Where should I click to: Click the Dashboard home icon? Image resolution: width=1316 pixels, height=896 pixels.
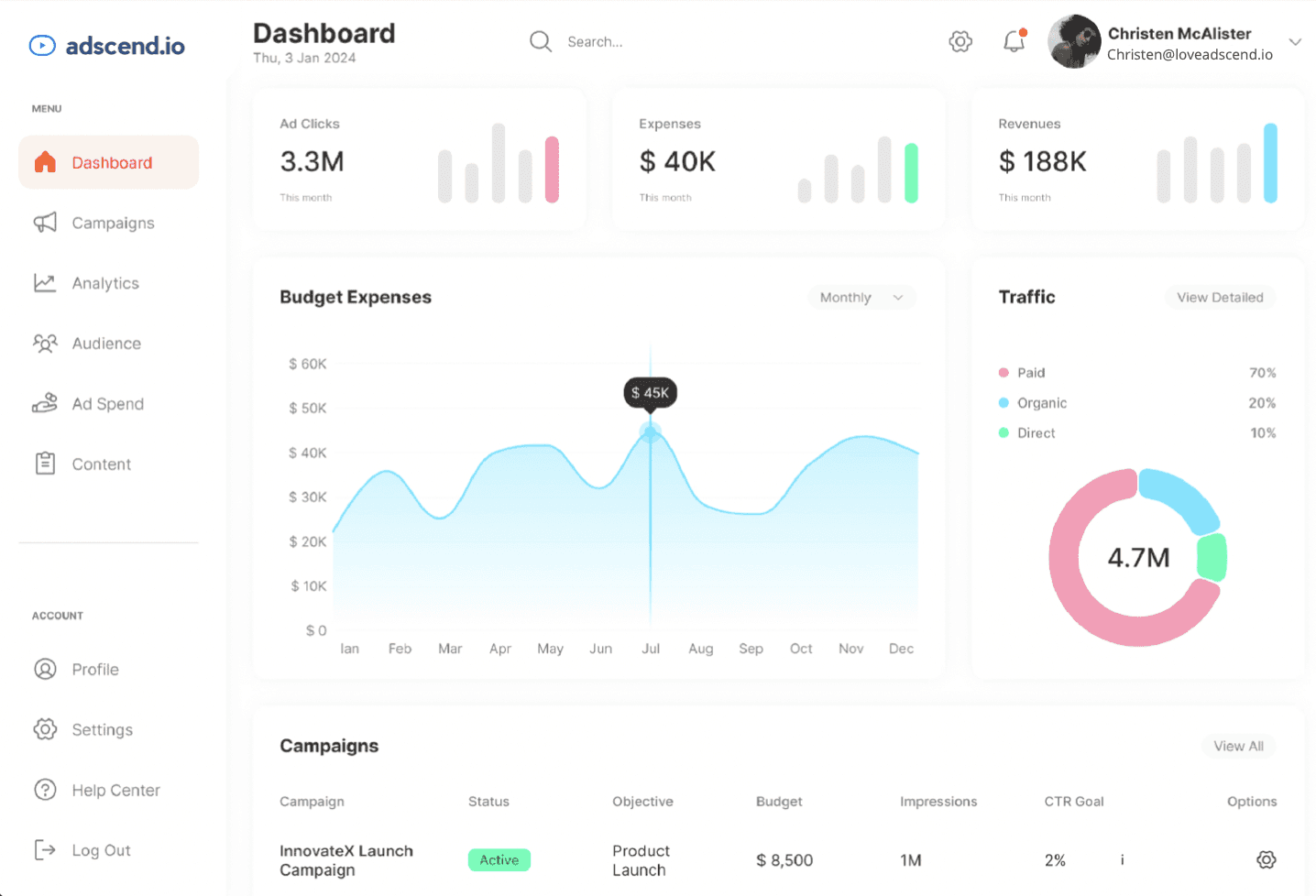(45, 162)
